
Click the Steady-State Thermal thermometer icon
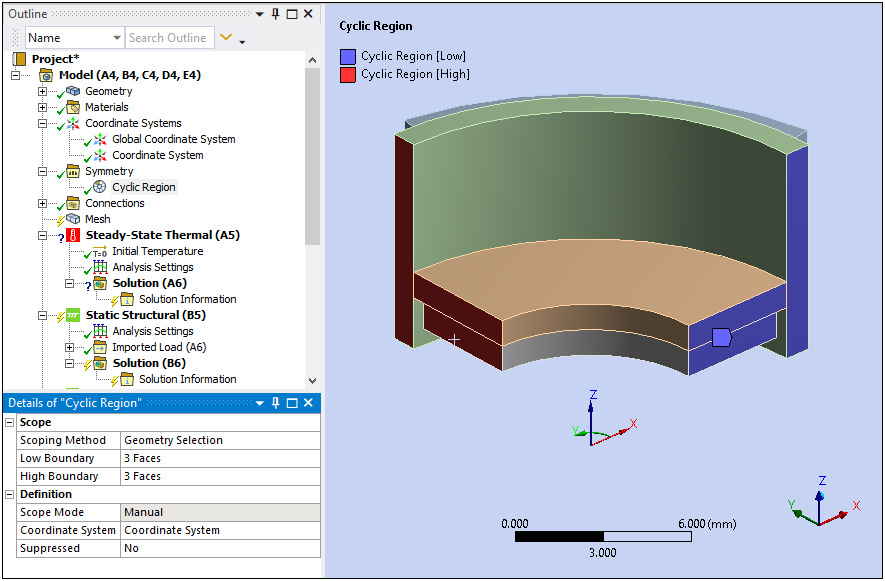pyautogui.click(x=73, y=235)
